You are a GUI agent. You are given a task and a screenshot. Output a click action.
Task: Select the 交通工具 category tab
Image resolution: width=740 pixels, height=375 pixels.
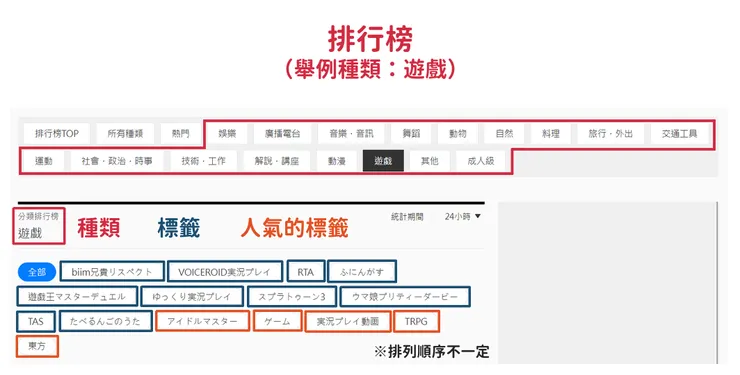coord(679,134)
